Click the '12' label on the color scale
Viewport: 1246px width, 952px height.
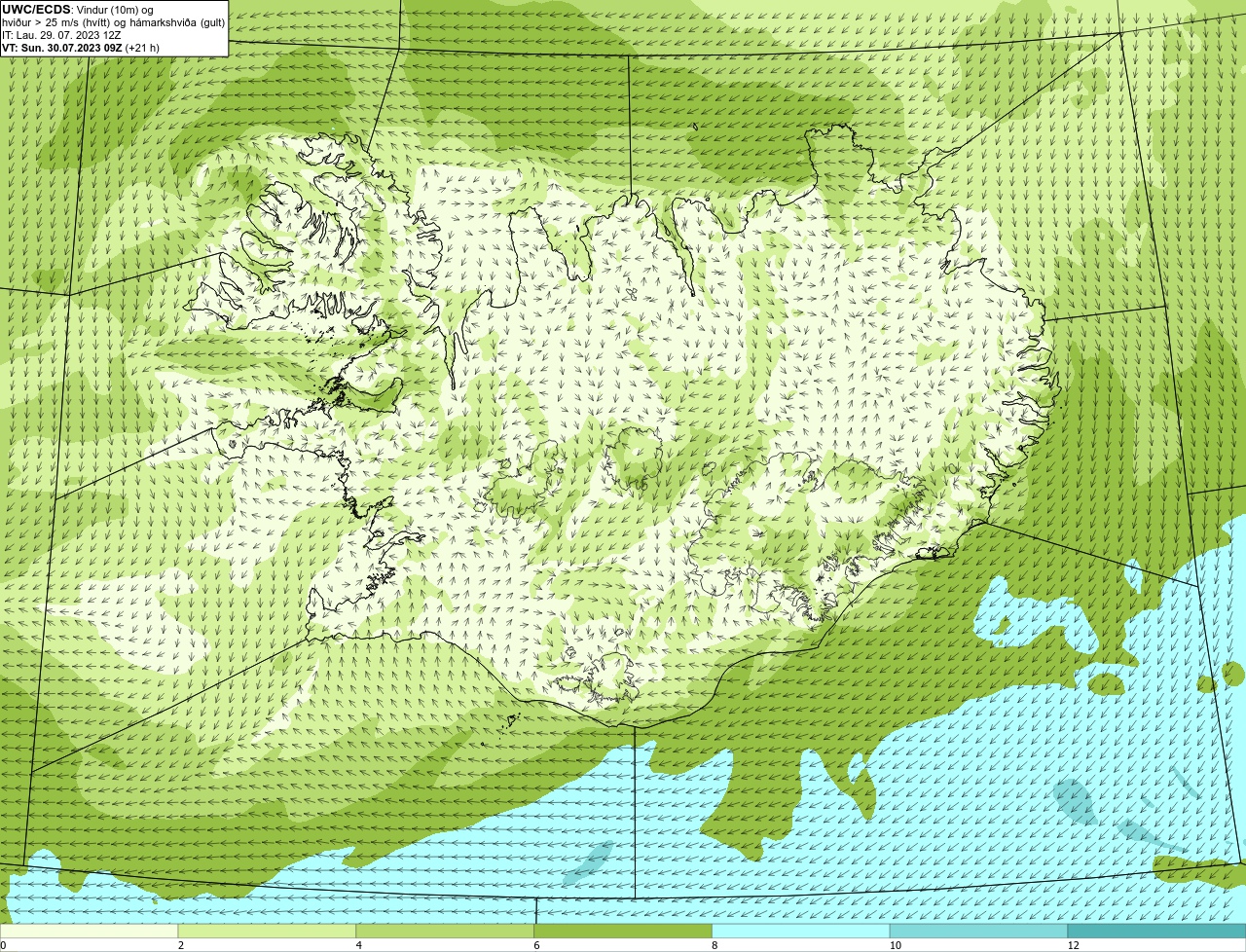click(1073, 945)
